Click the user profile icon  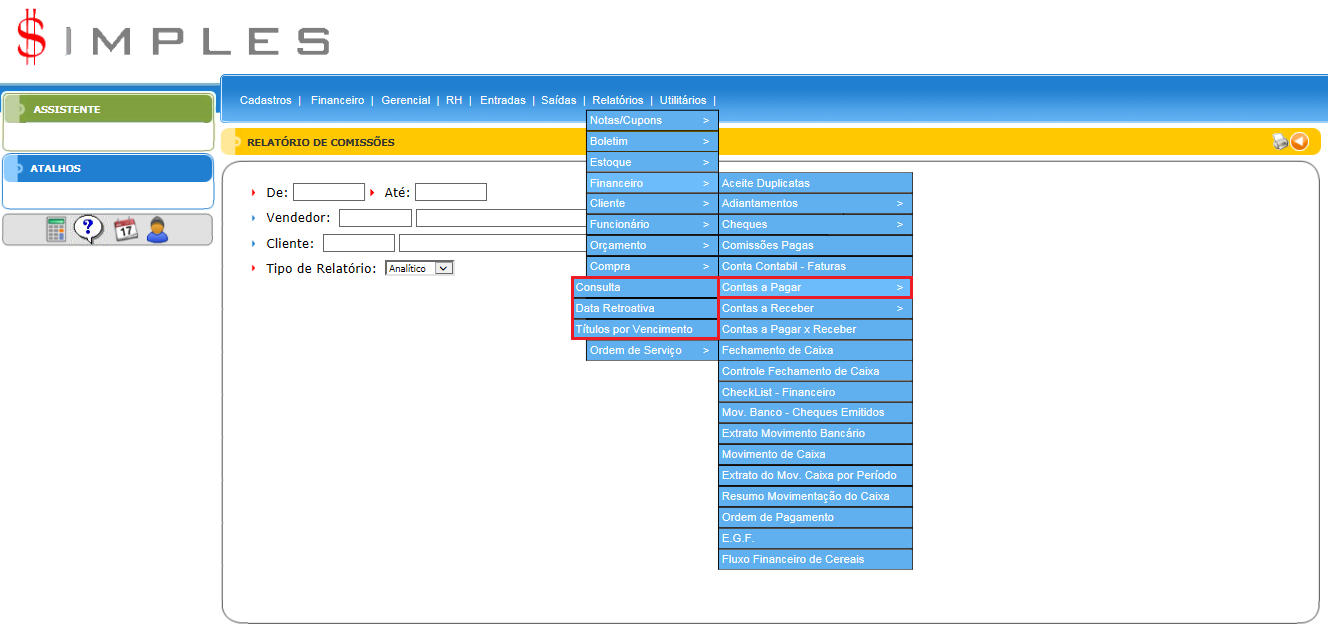156,230
